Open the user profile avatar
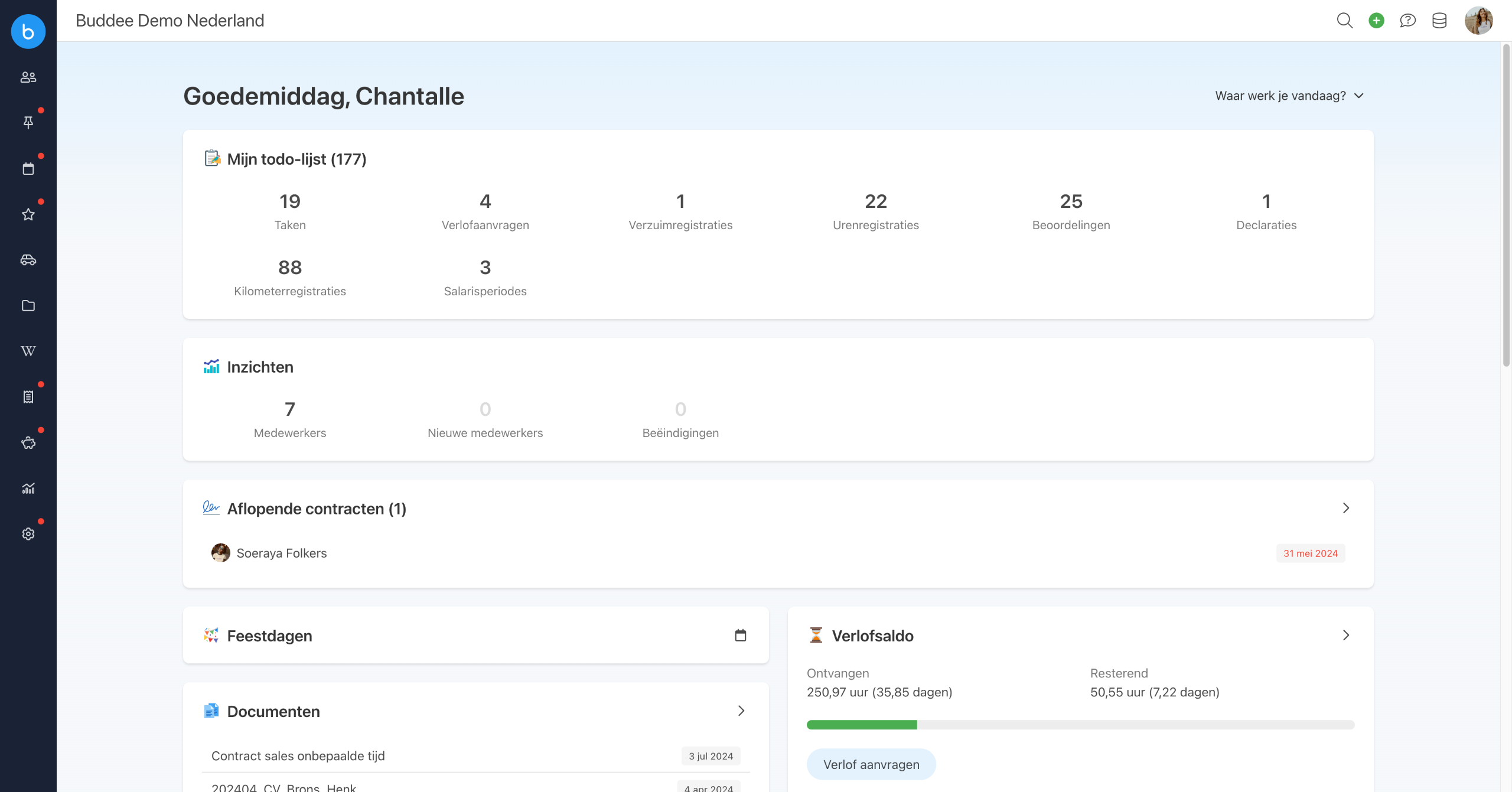This screenshot has width=1512, height=792. [x=1478, y=21]
